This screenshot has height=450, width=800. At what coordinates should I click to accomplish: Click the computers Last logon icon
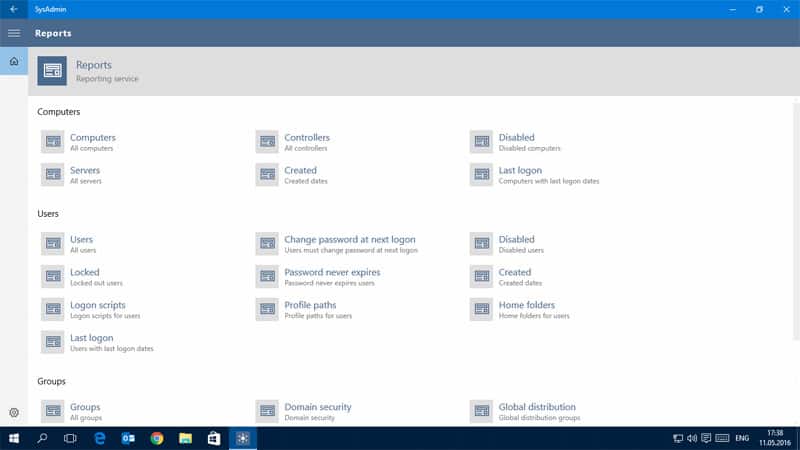click(x=481, y=174)
